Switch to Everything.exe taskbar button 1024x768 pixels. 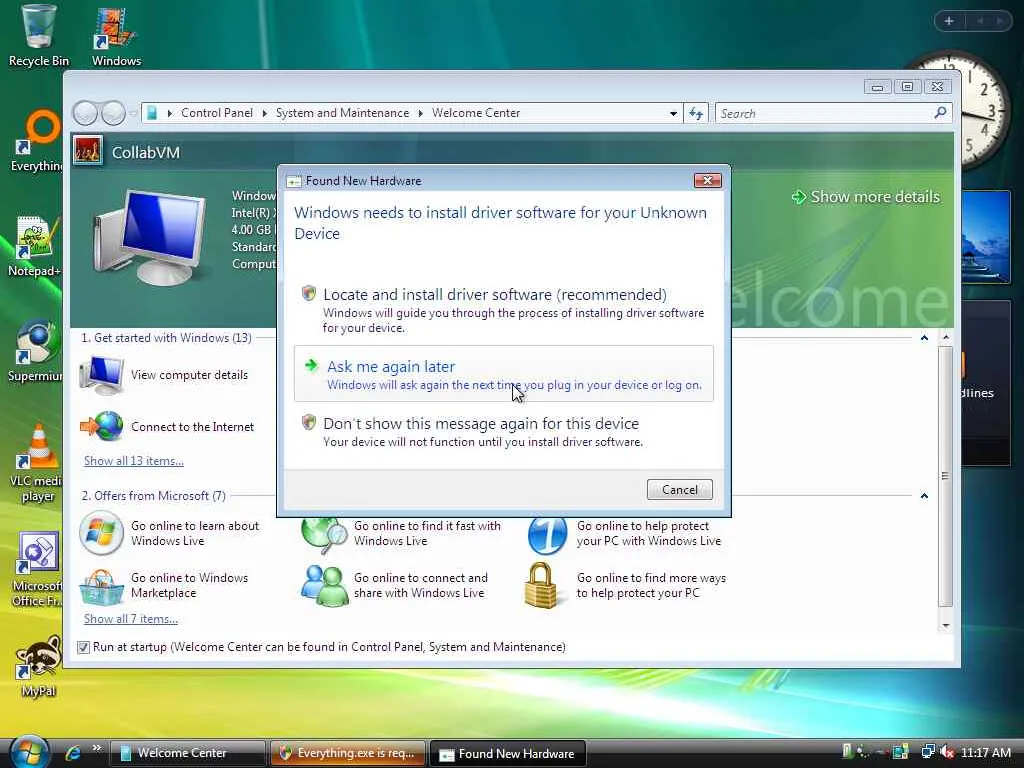click(x=347, y=753)
